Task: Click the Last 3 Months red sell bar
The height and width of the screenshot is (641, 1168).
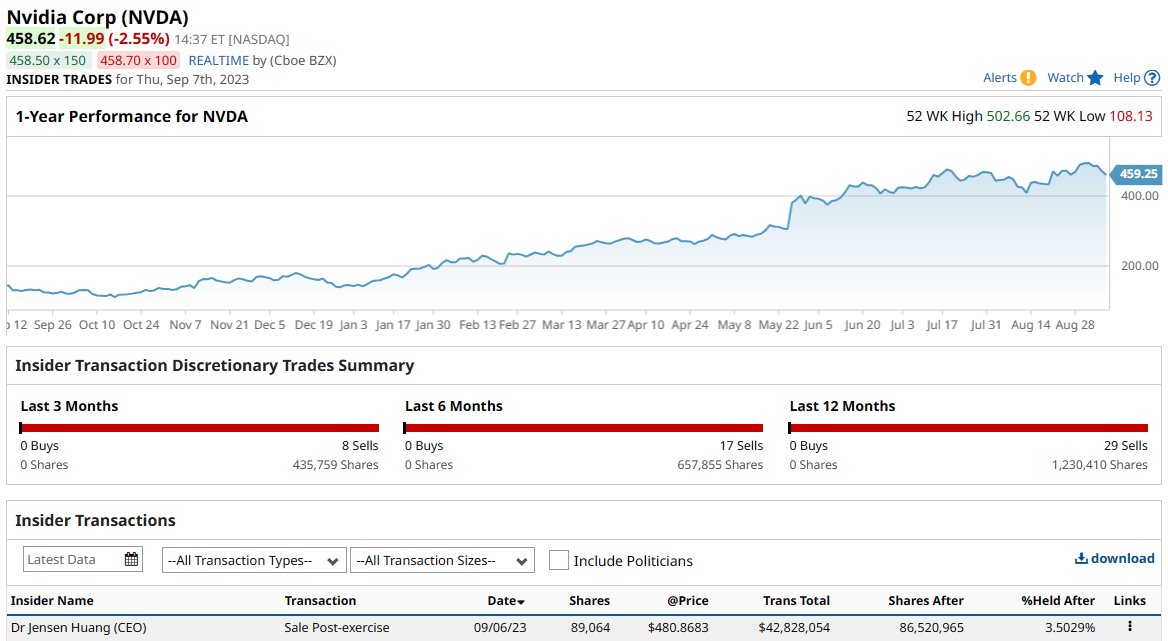Action: (200, 427)
